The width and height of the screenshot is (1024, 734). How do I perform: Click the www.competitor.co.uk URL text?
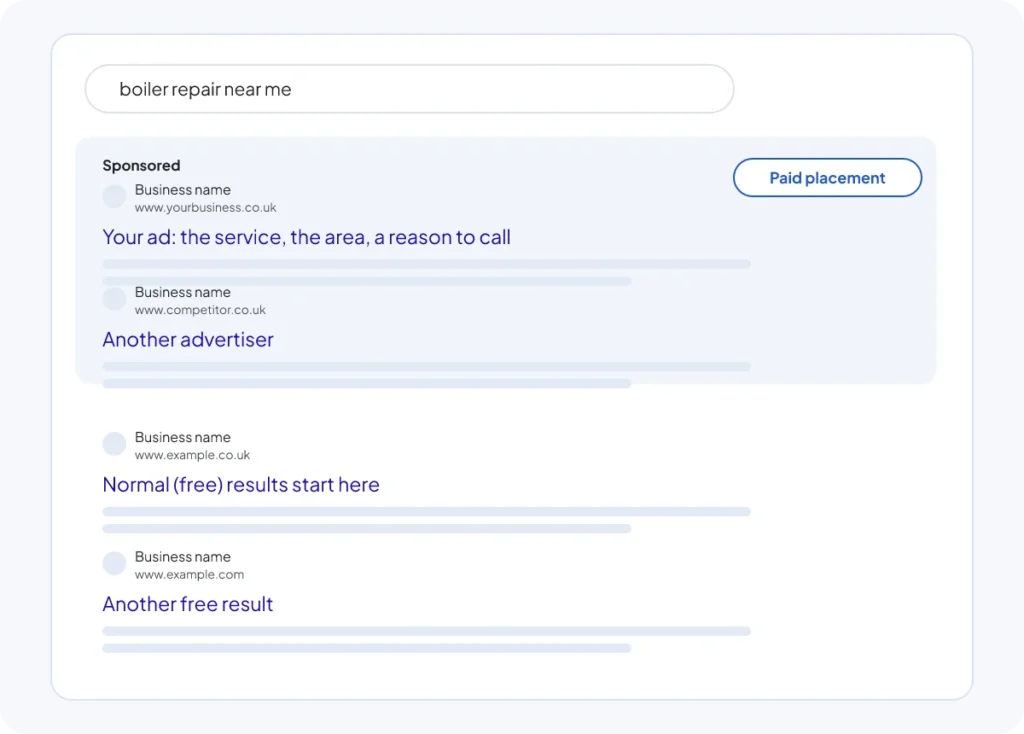(200, 310)
